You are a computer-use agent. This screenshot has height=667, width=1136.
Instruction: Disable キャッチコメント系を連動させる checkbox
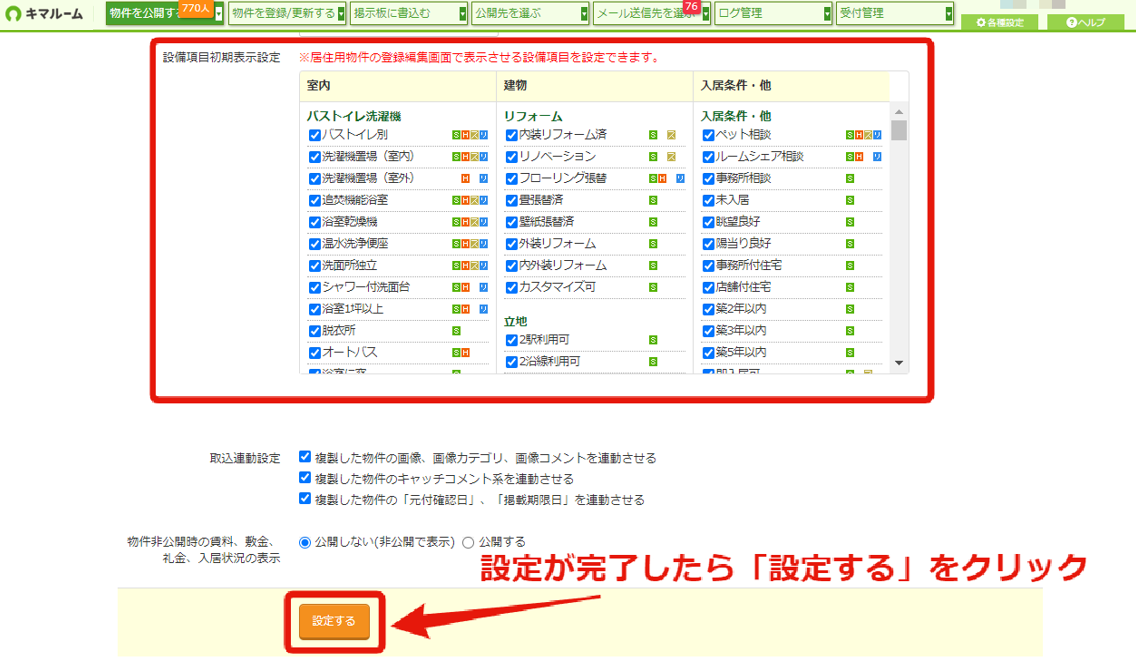coord(305,478)
